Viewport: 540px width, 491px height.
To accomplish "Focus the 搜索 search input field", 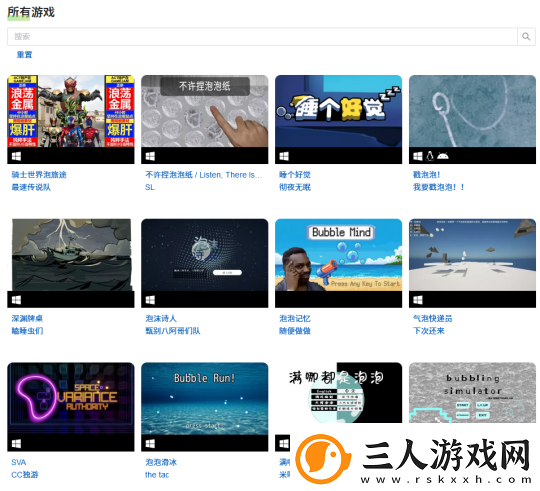I will 262,36.
